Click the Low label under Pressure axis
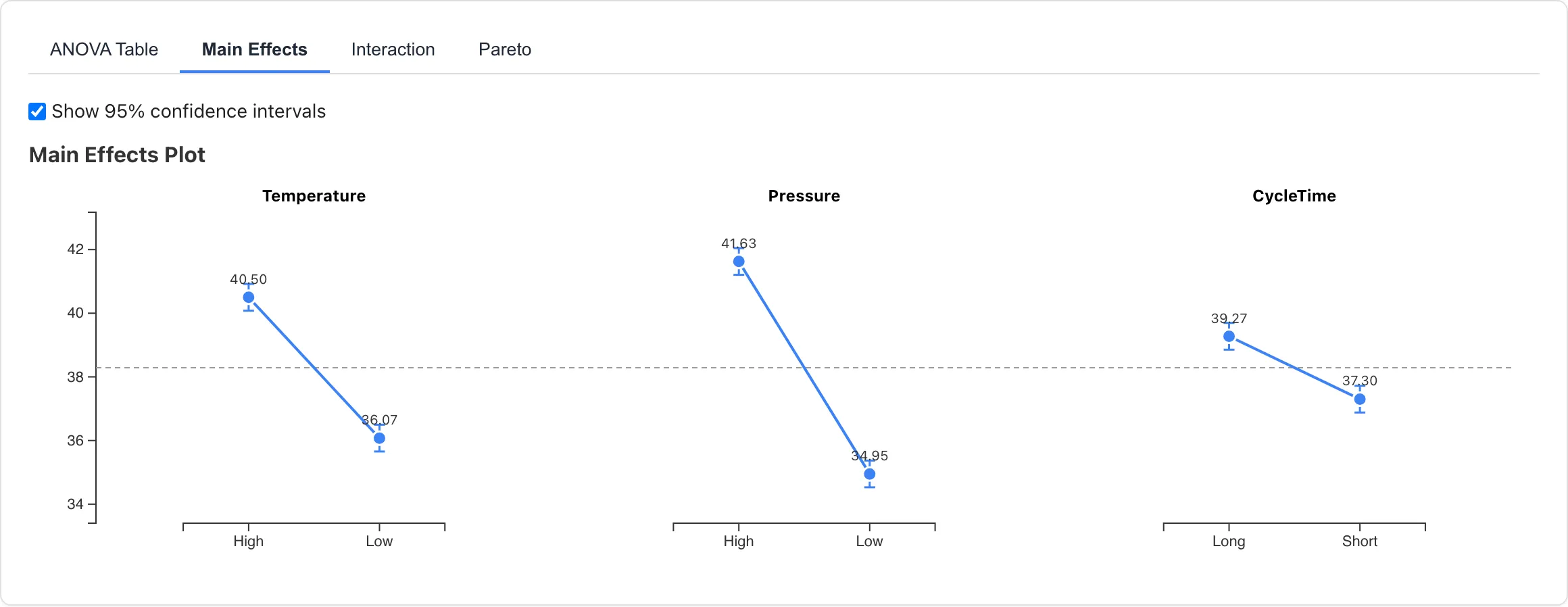This screenshot has height=607, width=1568. click(870, 541)
